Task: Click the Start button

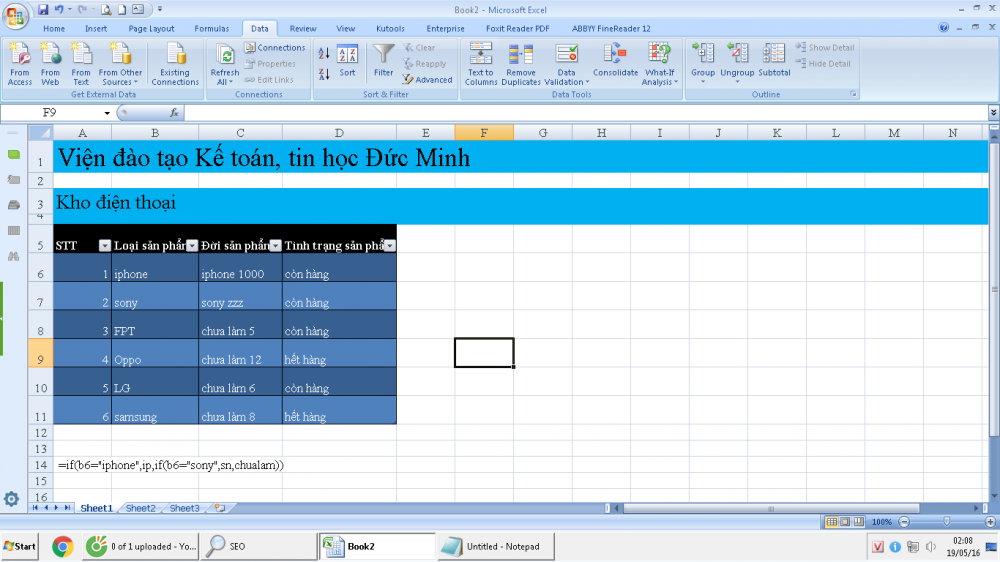Action: pyautogui.click(x=20, y=547)
